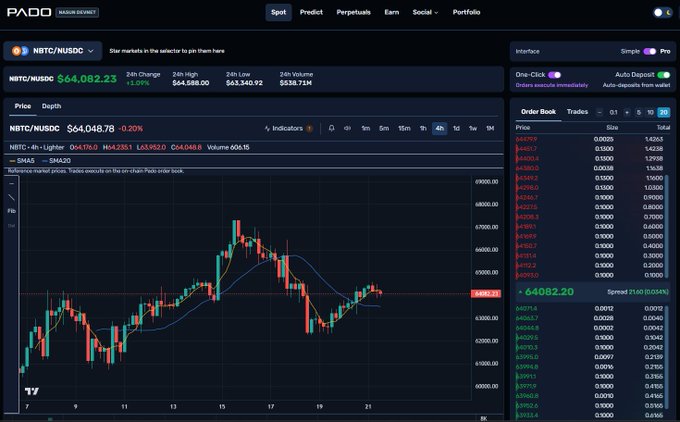This screenshot has height=422, width=680.
Task: Click the 24h High $64,588.00 value
Action: pos(191,83)
